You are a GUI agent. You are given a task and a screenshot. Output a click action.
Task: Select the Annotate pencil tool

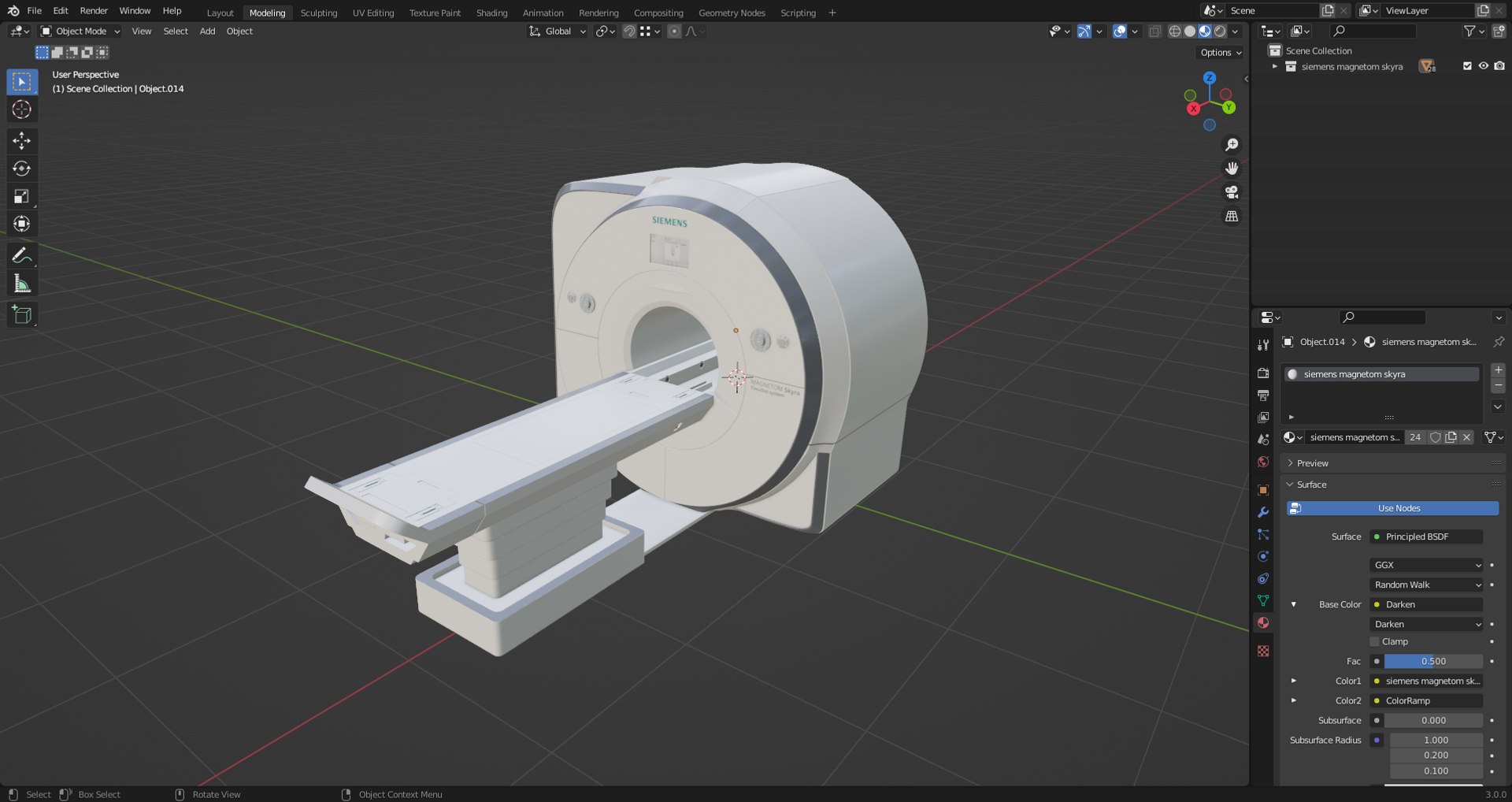(22, 255)
